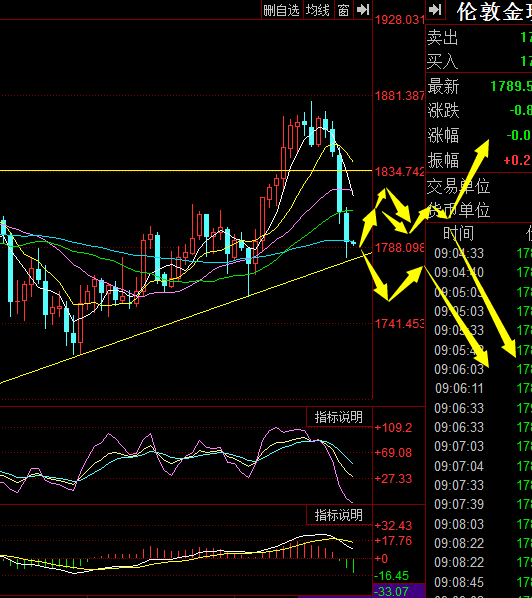
Task: Select the horizontal yellow line at 1834.742
Action: point(186,170)
